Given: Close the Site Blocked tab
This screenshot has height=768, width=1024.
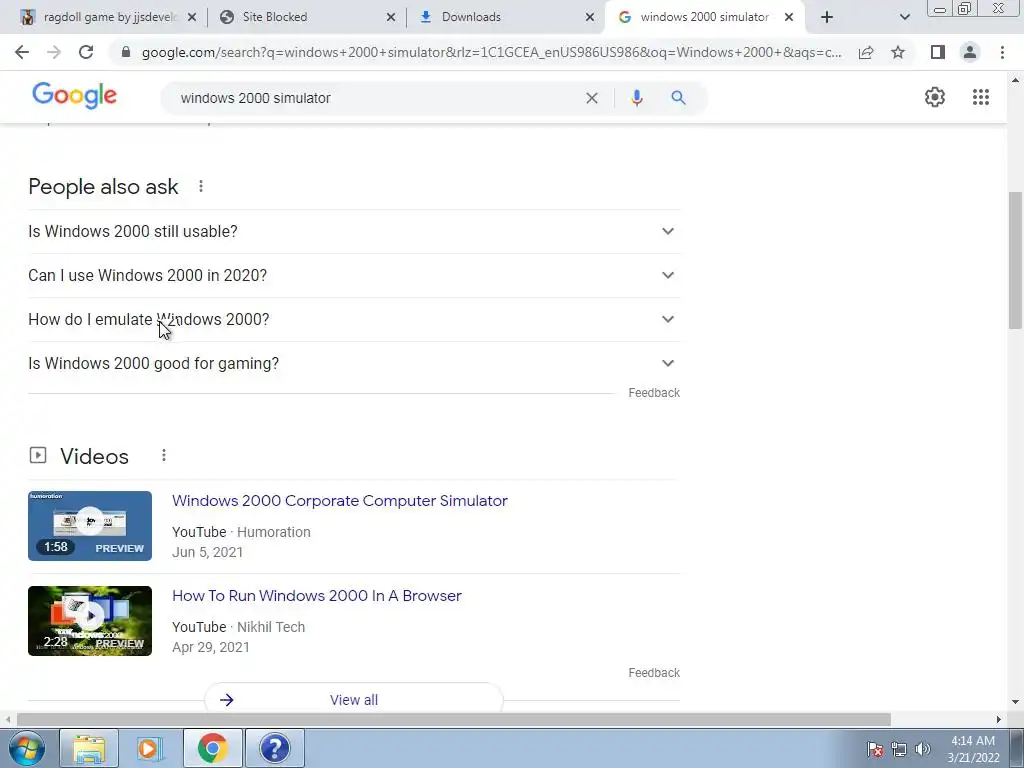Looking at the screenshot, I should click(391, 18).
